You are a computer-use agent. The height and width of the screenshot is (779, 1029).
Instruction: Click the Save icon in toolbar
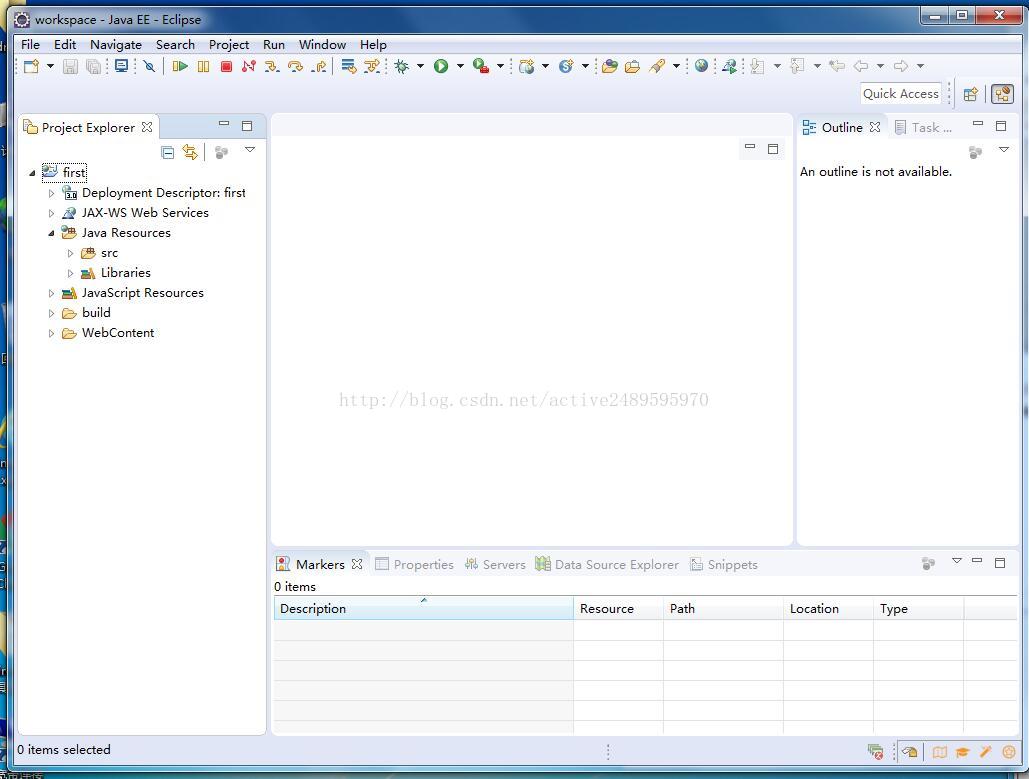[x=70, y=66]
